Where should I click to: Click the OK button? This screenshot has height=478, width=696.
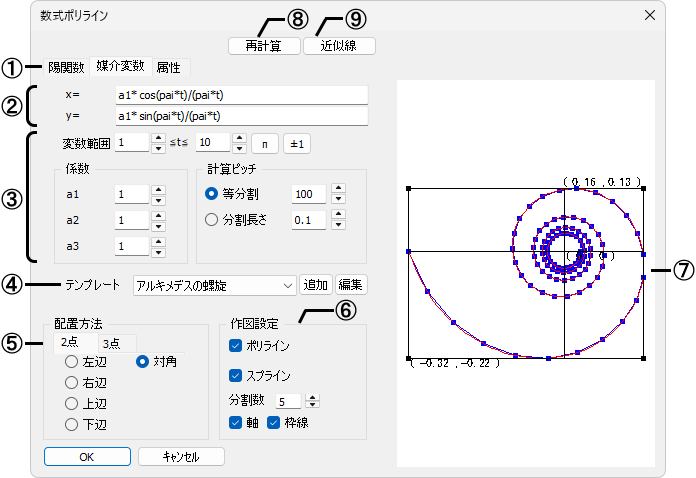pos(87,457)
